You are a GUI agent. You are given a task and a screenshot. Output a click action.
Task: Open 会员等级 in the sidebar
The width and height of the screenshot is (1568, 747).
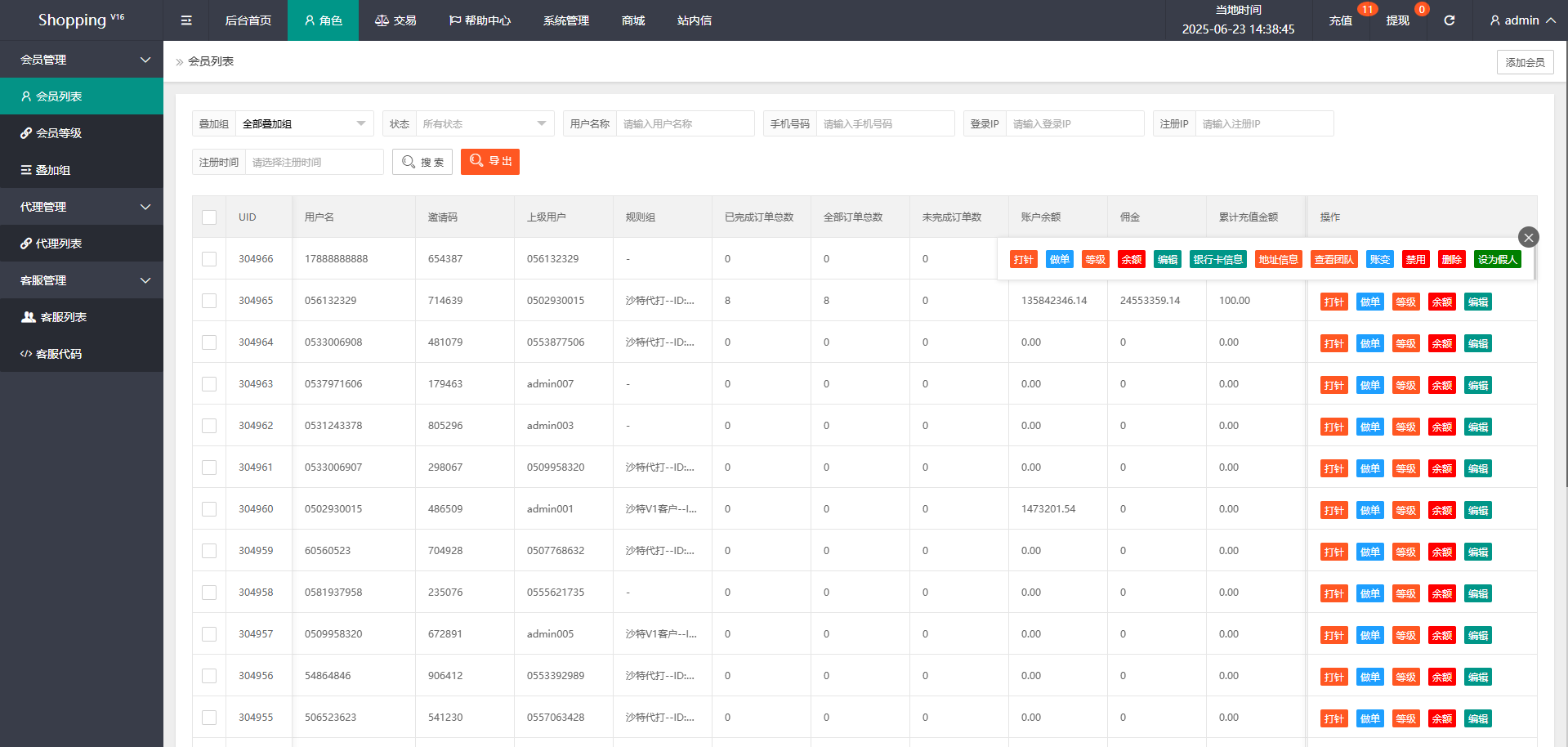point(59,133)
